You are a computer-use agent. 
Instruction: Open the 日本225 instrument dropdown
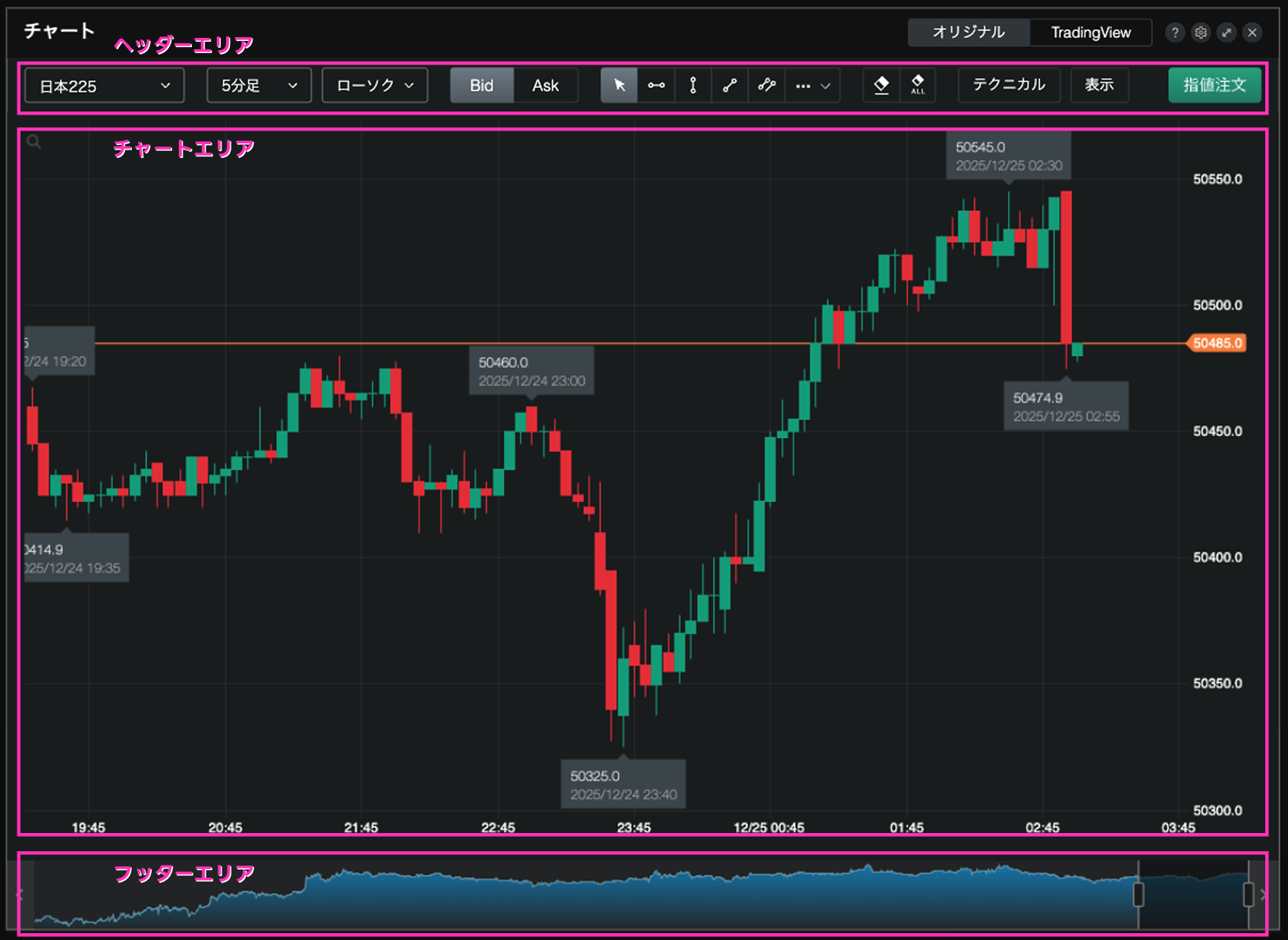click(105, 86)
